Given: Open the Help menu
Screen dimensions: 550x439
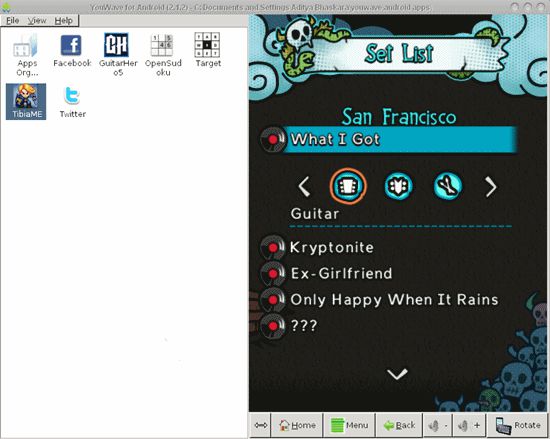Looking at the screenshot, I should tap(63, 21).
